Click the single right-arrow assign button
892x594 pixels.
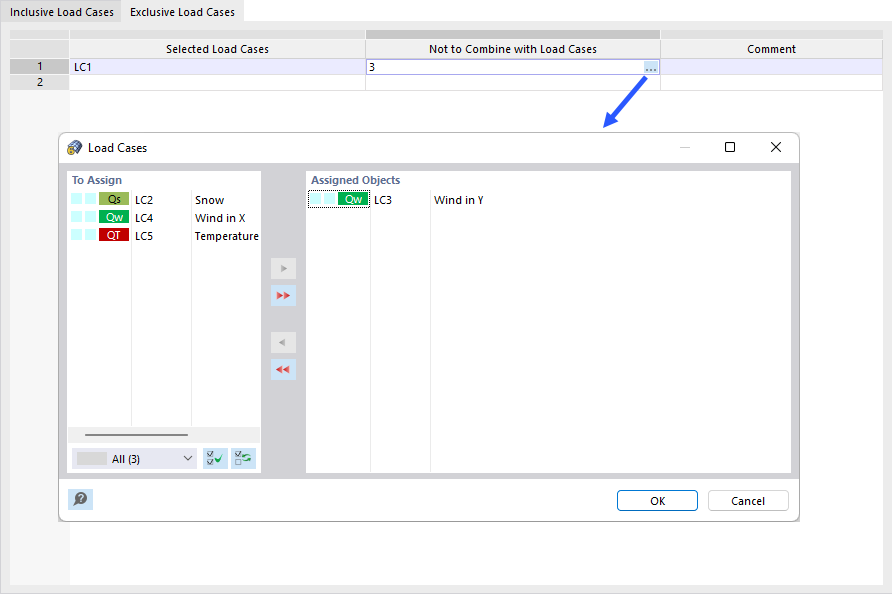coord(283,268)
